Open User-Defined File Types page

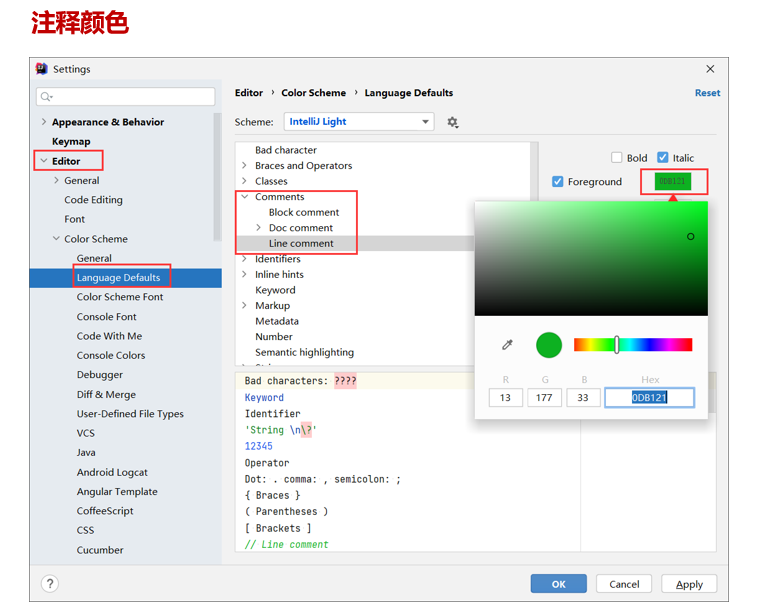[130, 414]
